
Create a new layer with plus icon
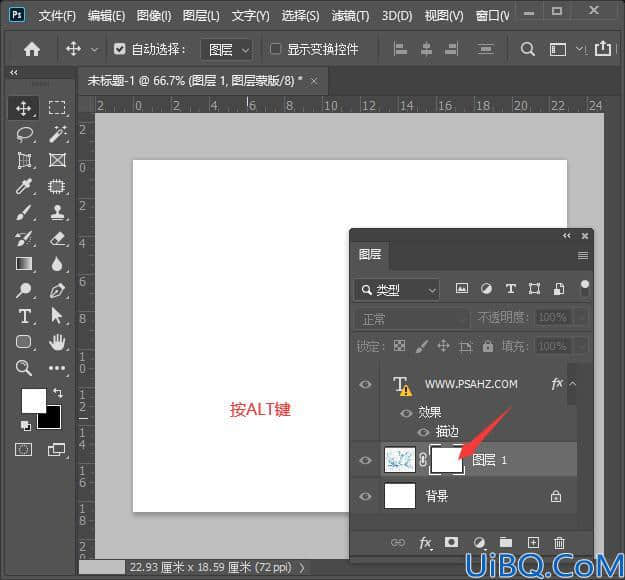pyautogui.click(x=533, y=543)
